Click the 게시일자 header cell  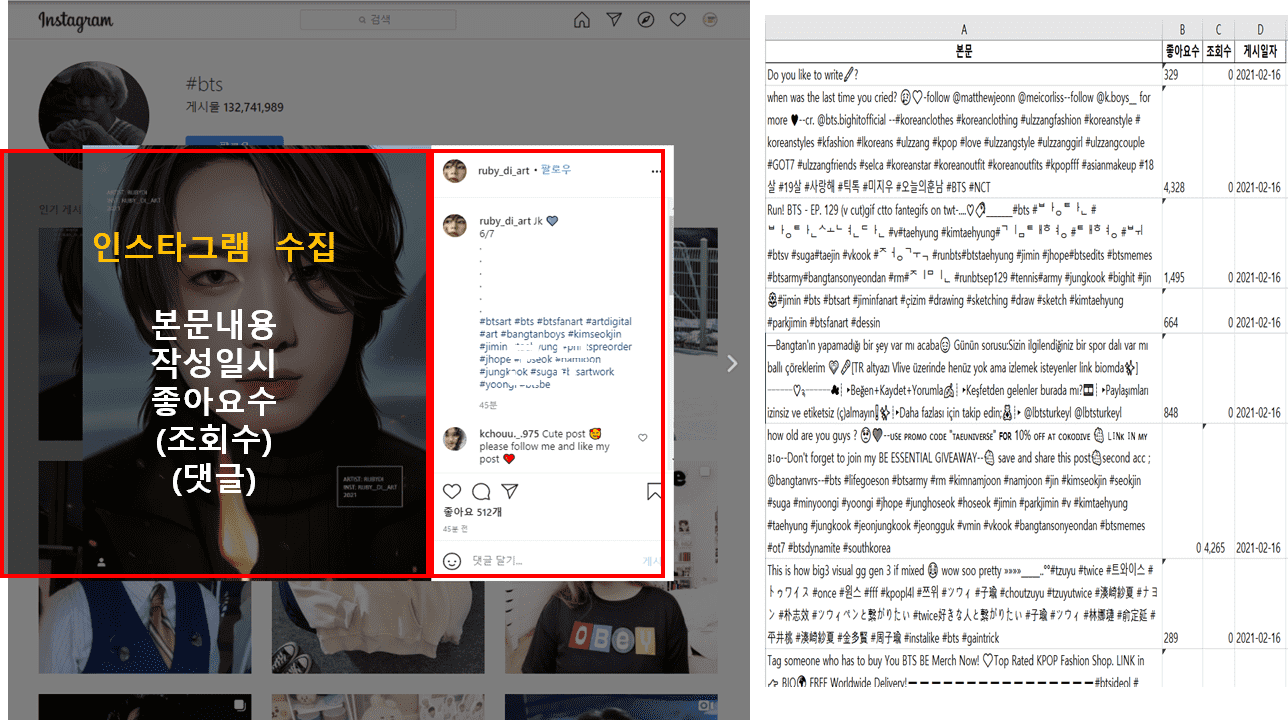pos(1260,50)
